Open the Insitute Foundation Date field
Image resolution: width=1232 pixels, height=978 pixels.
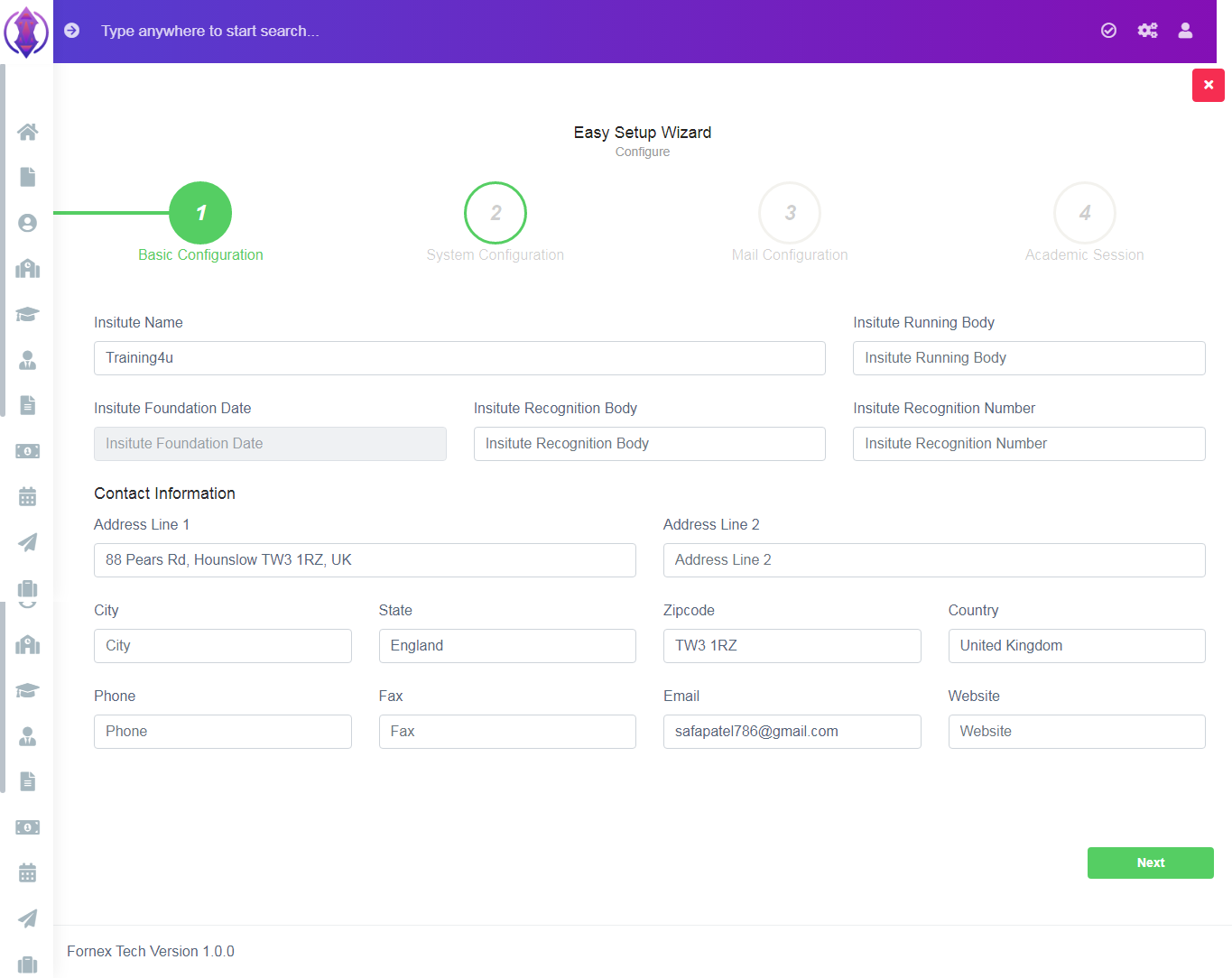coord(270,444)
